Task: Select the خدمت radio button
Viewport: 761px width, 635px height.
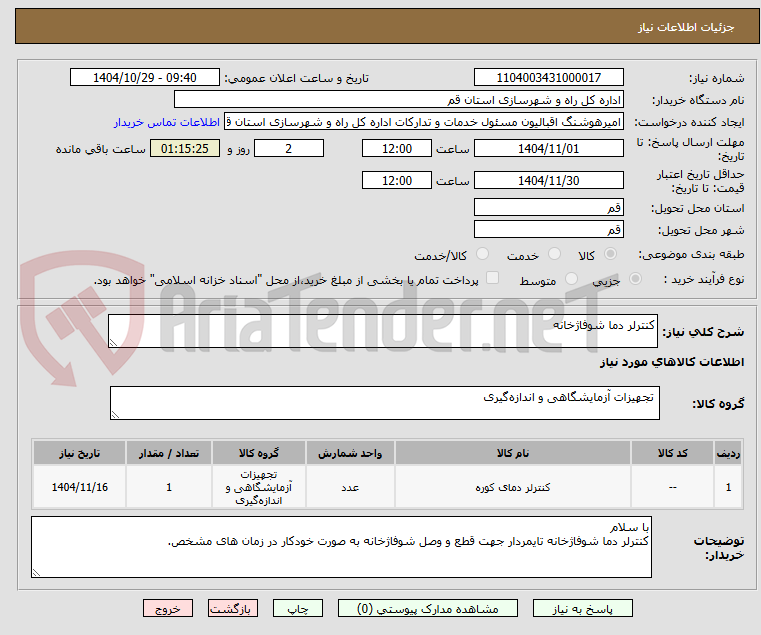Action: point(554,254)
